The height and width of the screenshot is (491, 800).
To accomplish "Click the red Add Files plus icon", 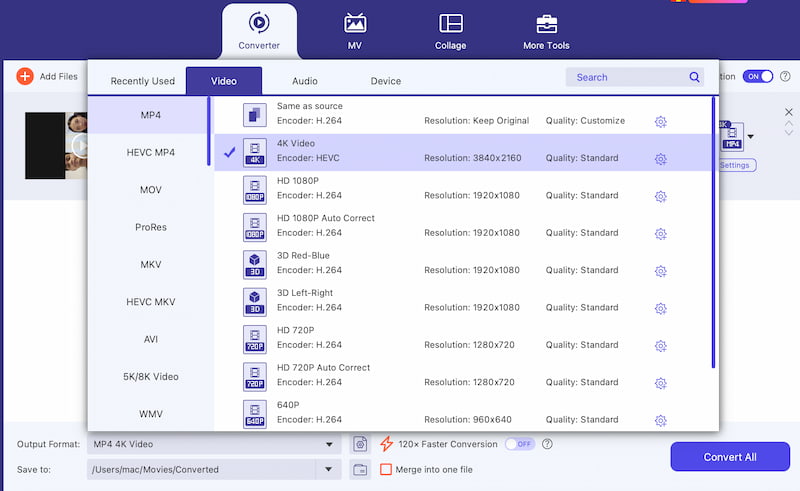I will click(24, 76).
